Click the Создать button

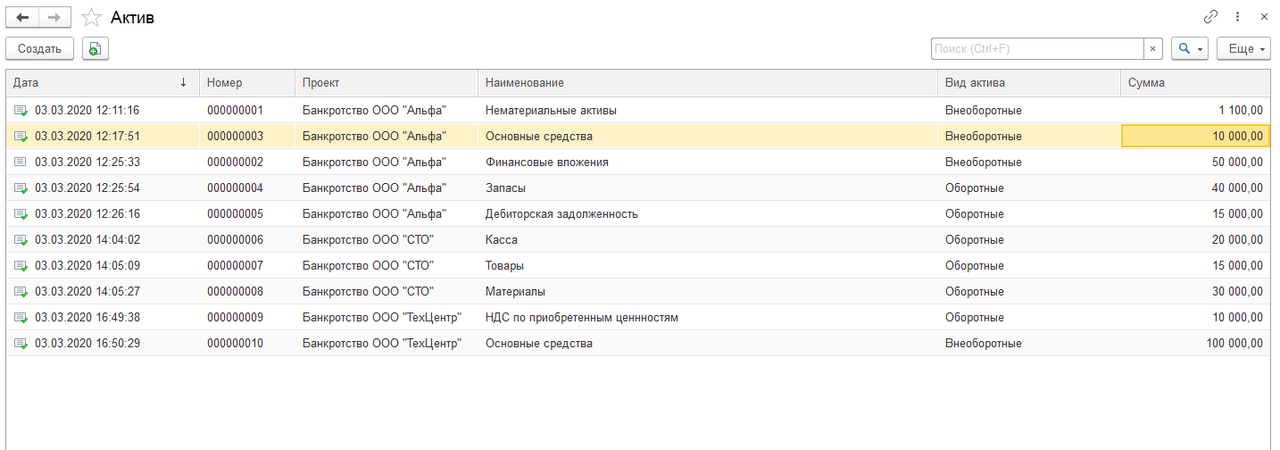(x=40, y=48)
